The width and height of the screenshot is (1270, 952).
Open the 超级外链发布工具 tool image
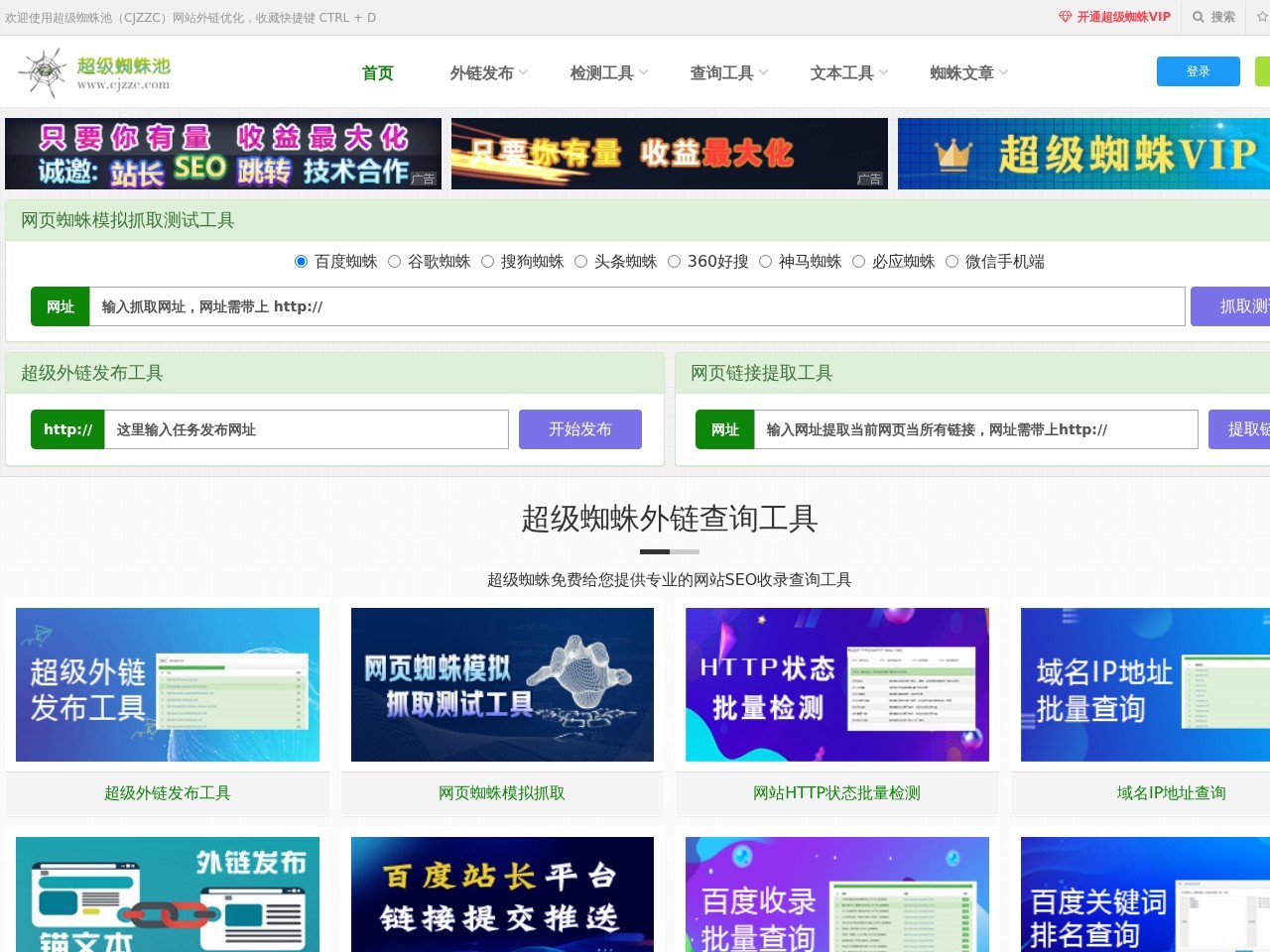click(167, 684)
